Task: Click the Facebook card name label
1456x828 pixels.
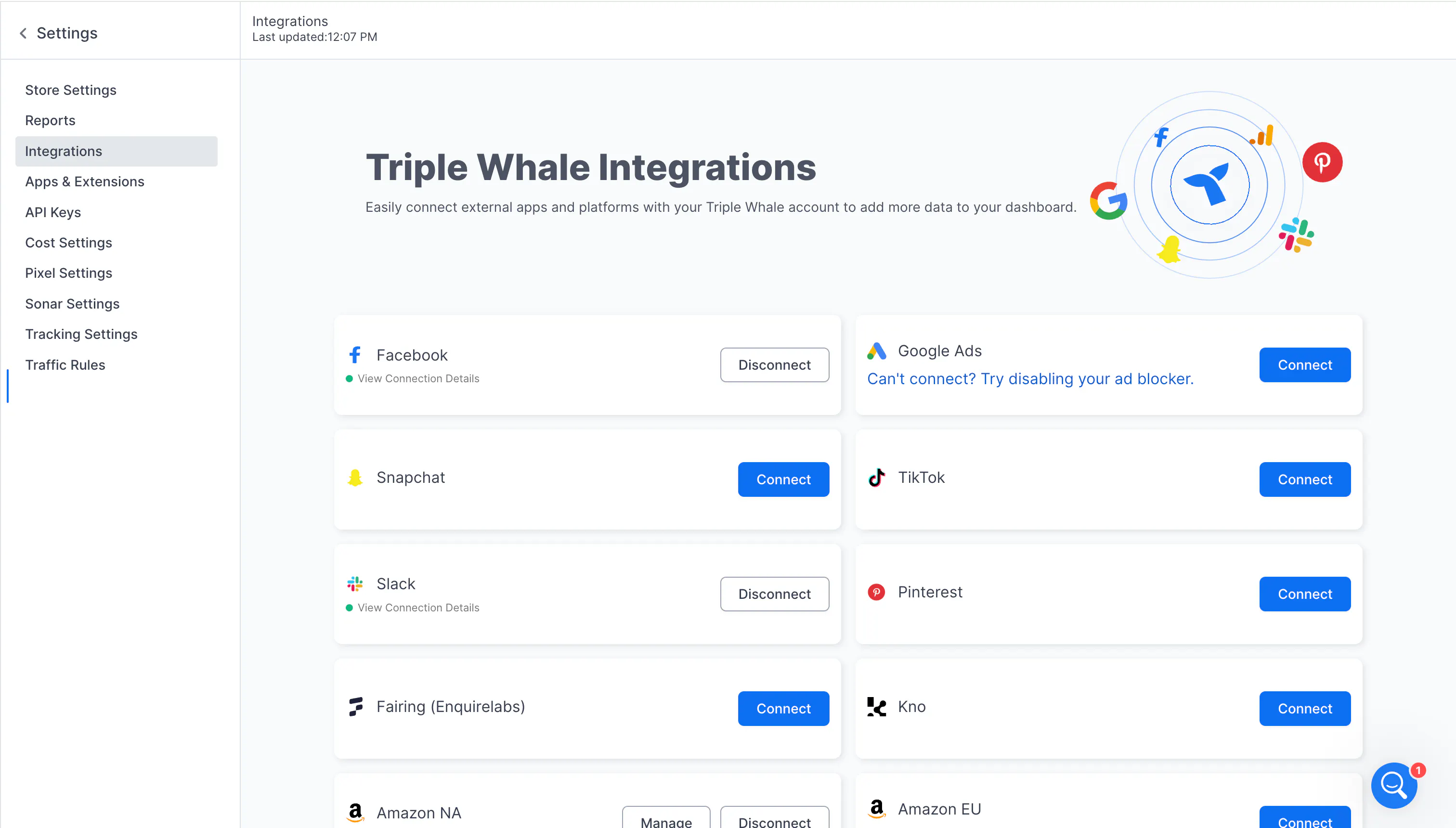Action: 412,355
